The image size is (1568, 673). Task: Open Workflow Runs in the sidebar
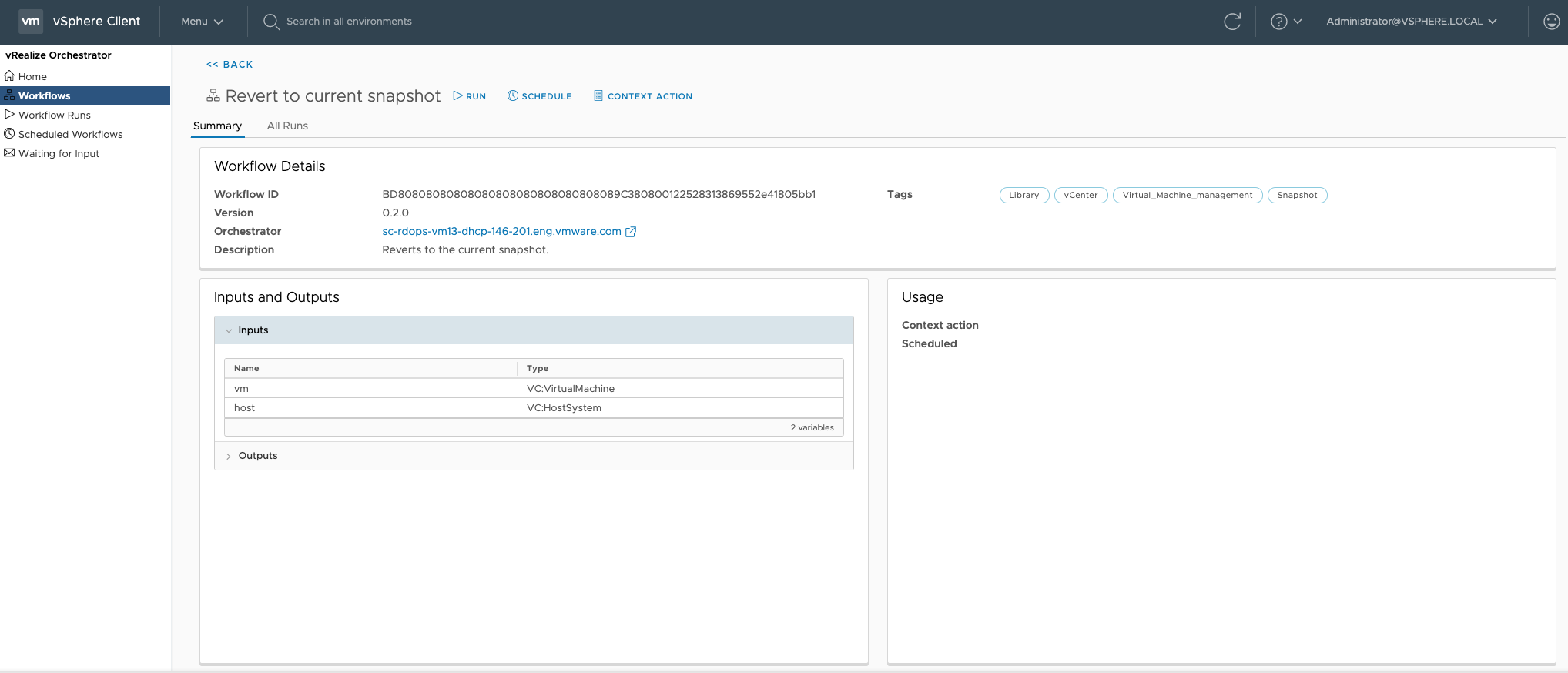coord(55,115)
